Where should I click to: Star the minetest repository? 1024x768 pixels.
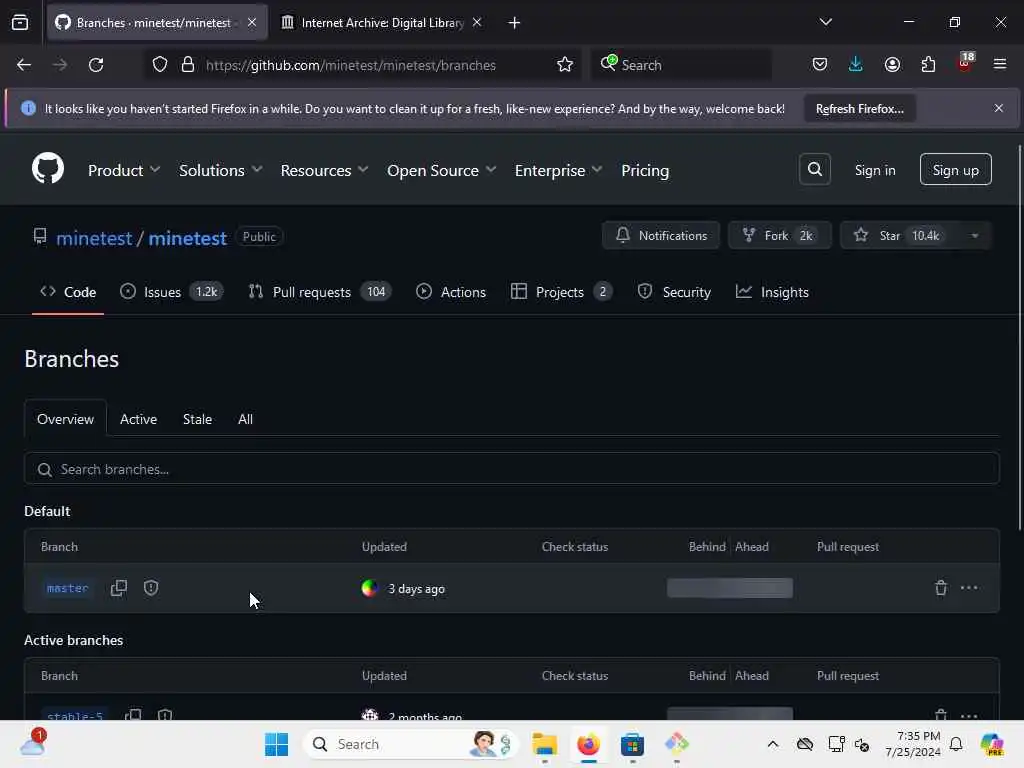[x=900, y=236]
